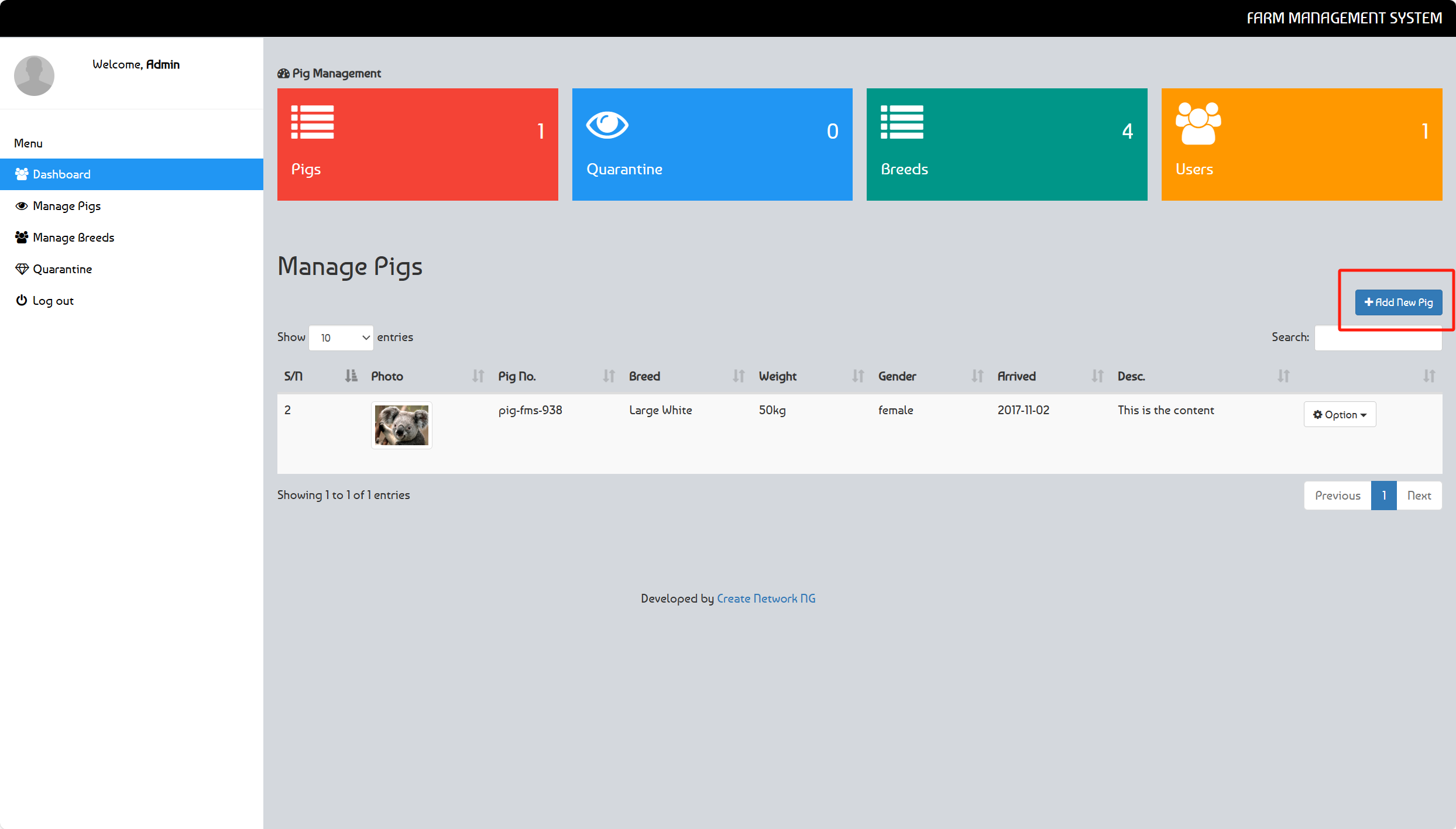The width and height of the screenshot is (1456, 829).
Task: Sort table by Gender column
Action: click(x=931, y=376)
